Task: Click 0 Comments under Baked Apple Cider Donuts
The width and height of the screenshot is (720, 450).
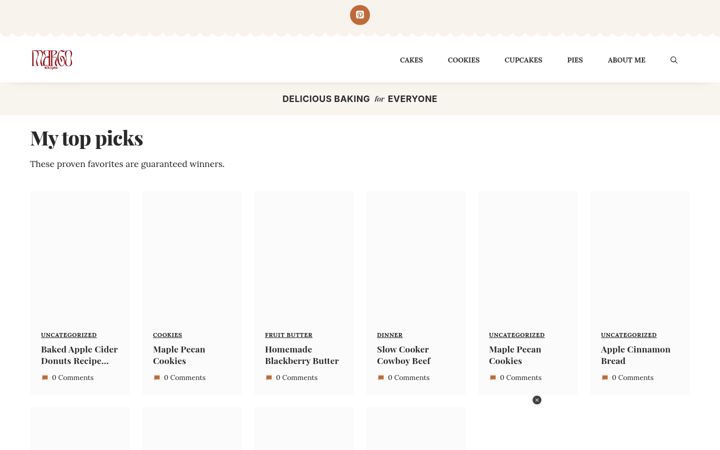Action: point(73,377)
